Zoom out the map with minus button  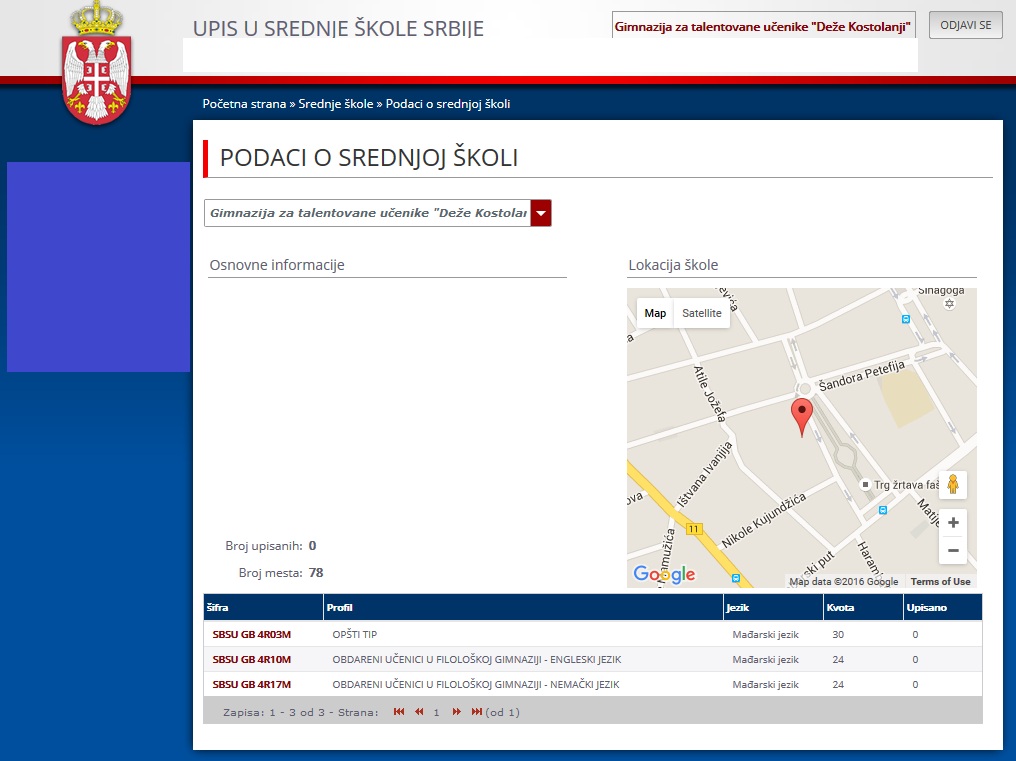tap(953, 550)
